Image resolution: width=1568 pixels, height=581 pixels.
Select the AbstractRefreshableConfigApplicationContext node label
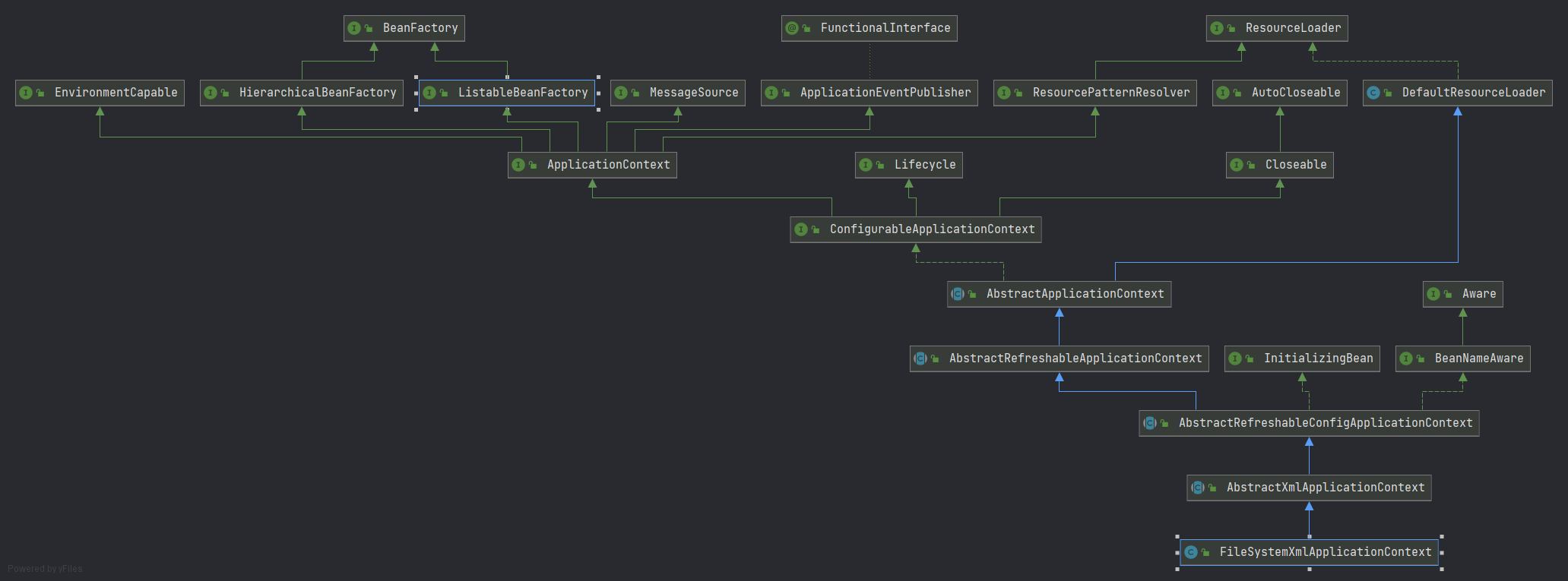[1326, 423]
